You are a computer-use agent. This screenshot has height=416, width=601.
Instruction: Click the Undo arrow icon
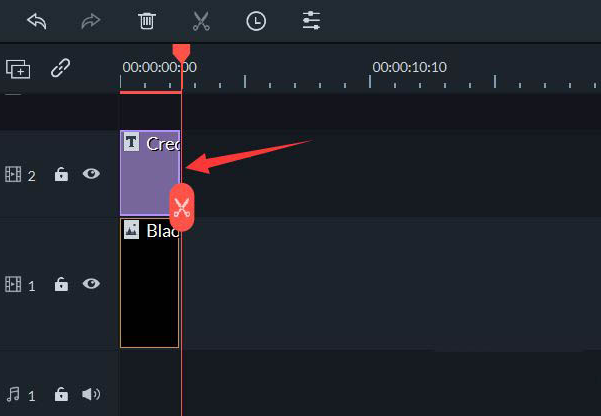click(x=37, y=21)
